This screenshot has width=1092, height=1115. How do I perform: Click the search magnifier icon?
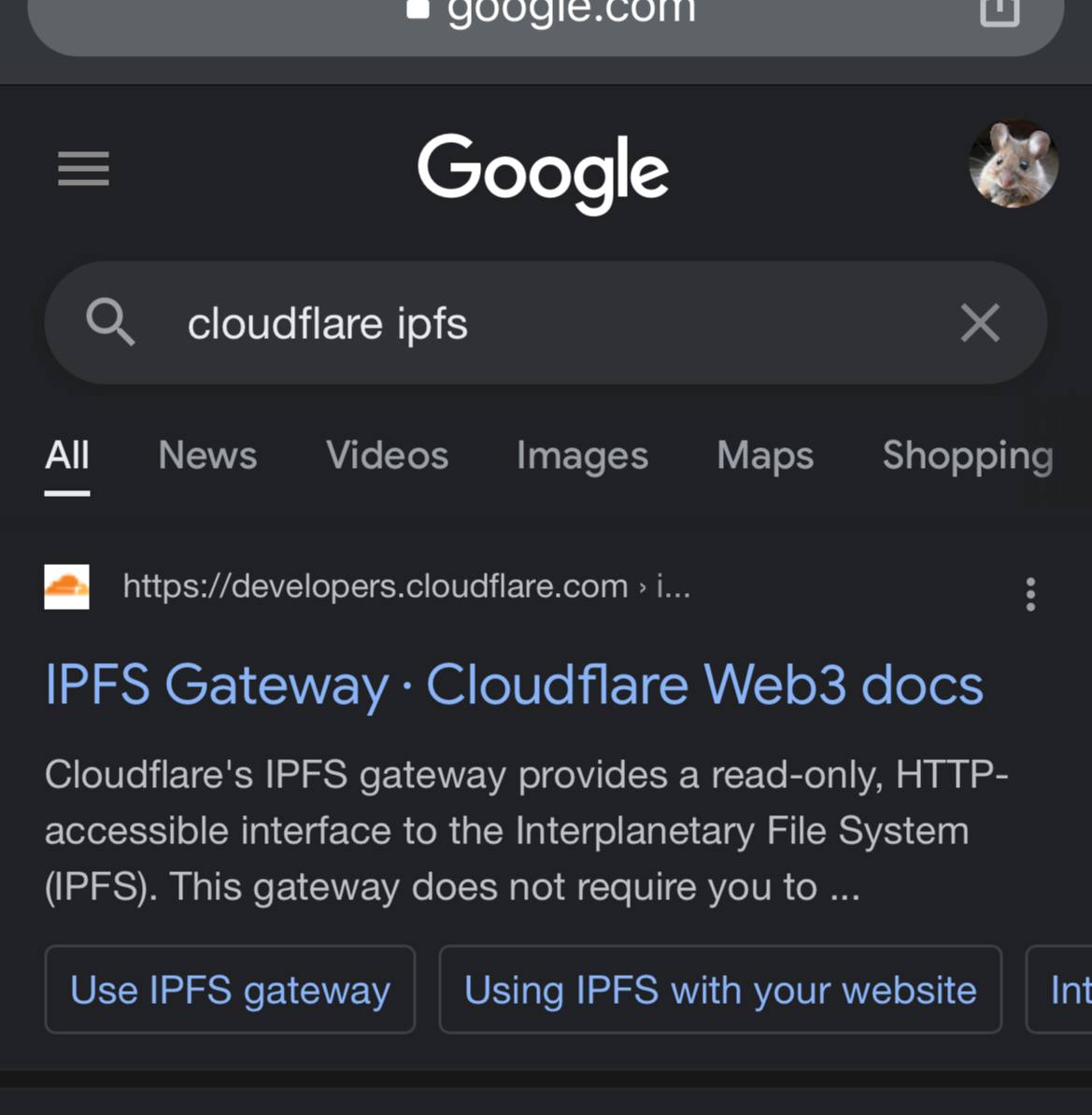[110, 323]
